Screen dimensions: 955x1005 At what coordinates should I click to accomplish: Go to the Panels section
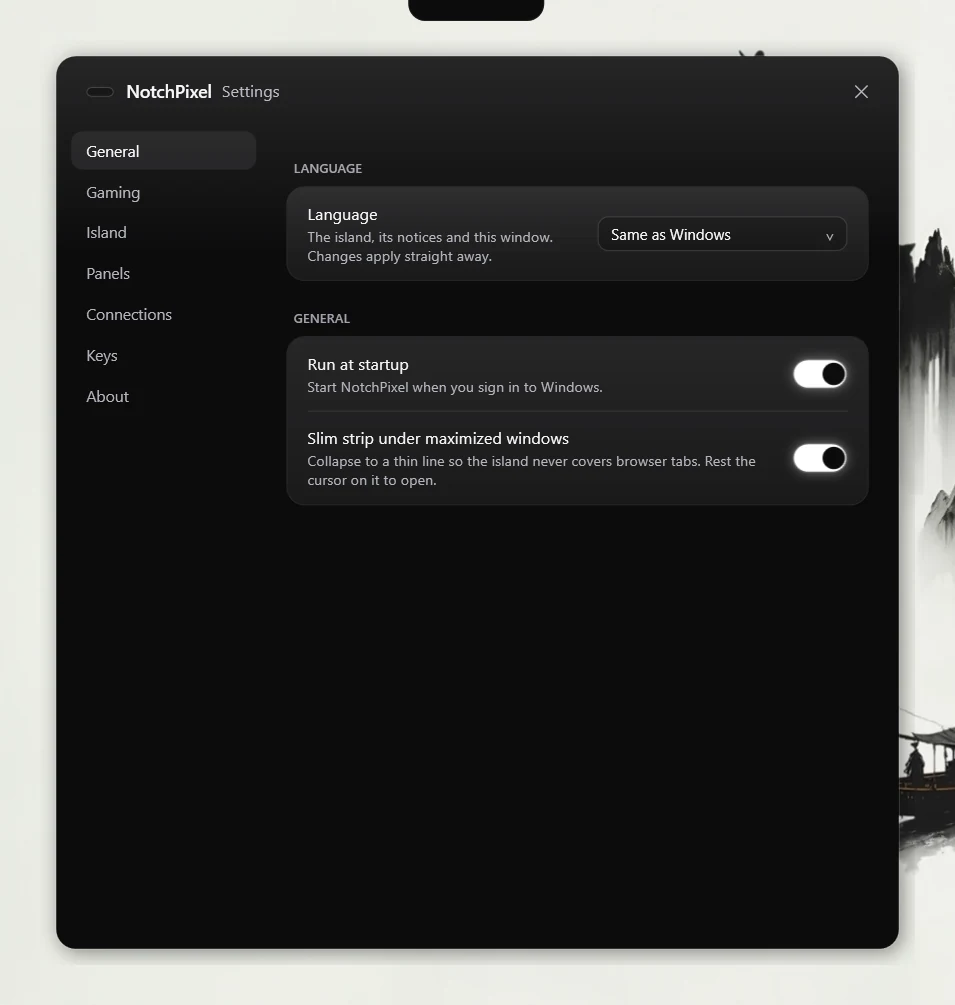click(x=163, y=274)
